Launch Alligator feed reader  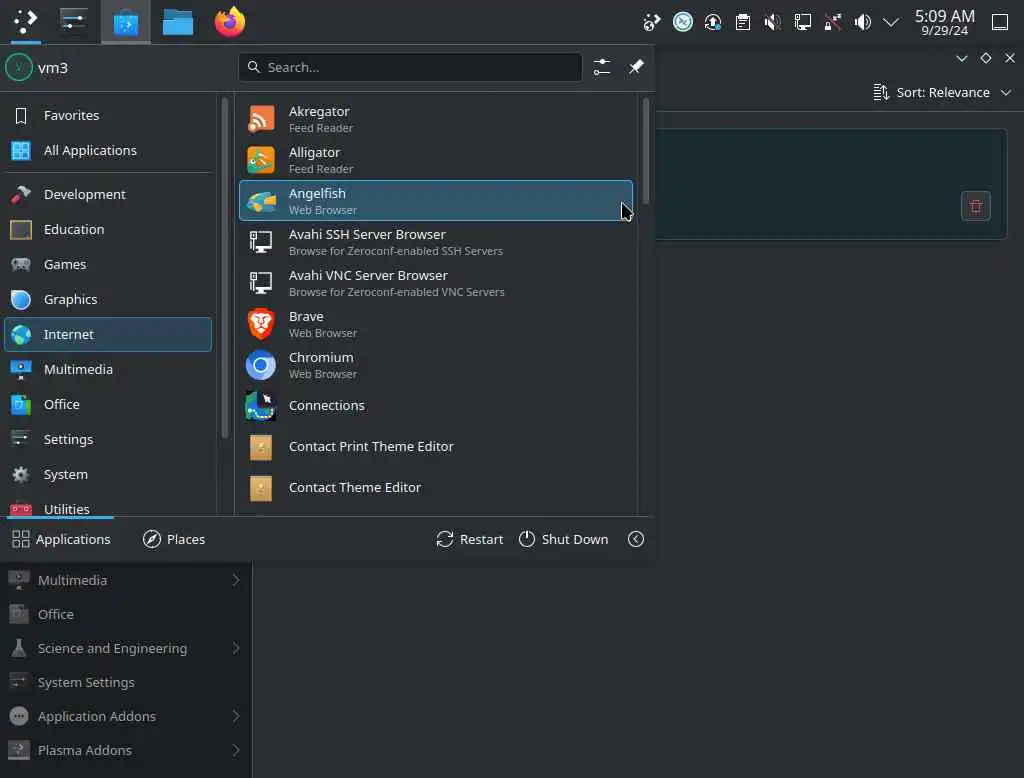pyautogui.click(x=436, y=160)
